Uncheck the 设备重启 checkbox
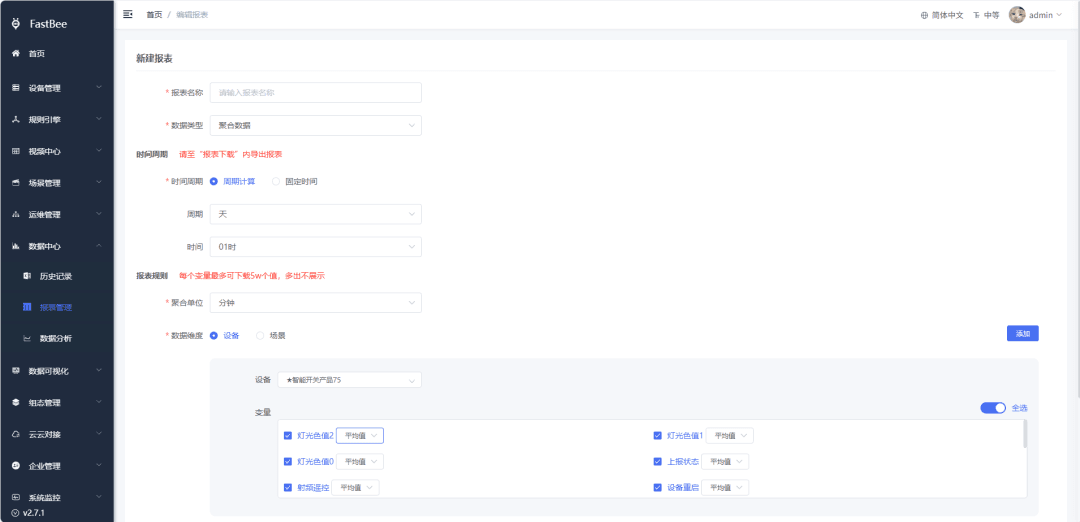 658,488
